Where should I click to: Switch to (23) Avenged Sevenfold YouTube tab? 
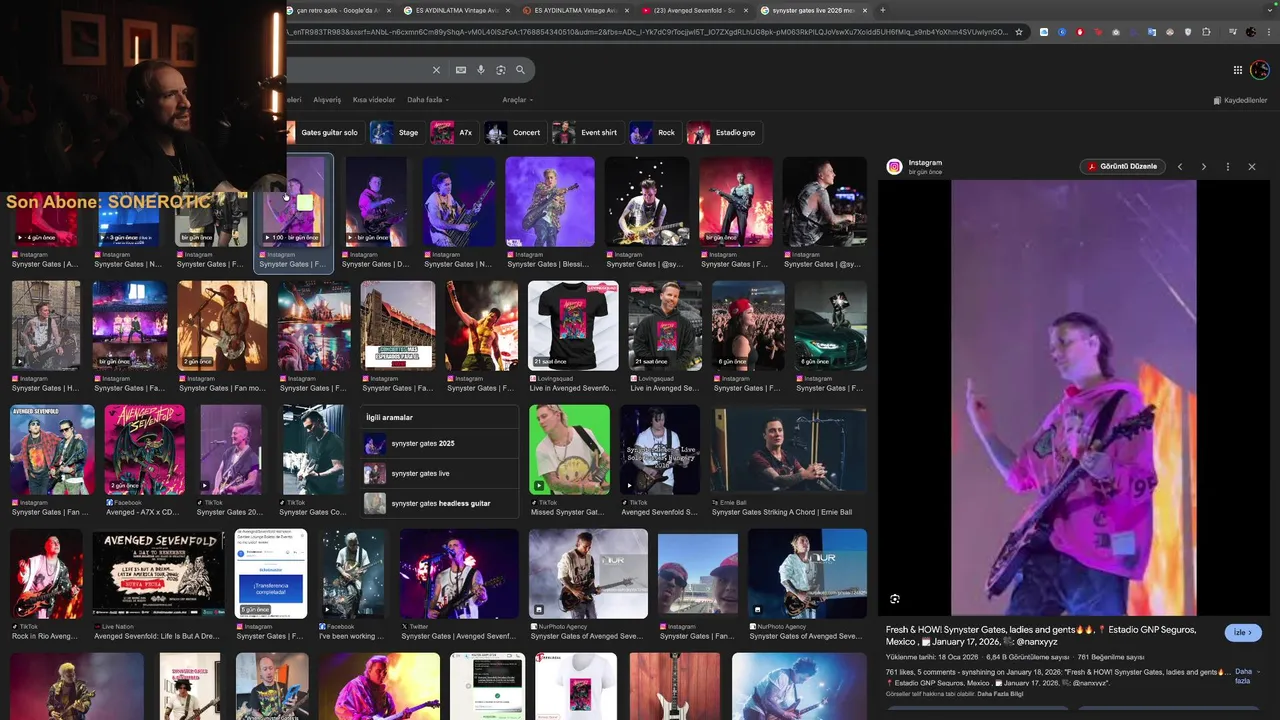point(692,10)
